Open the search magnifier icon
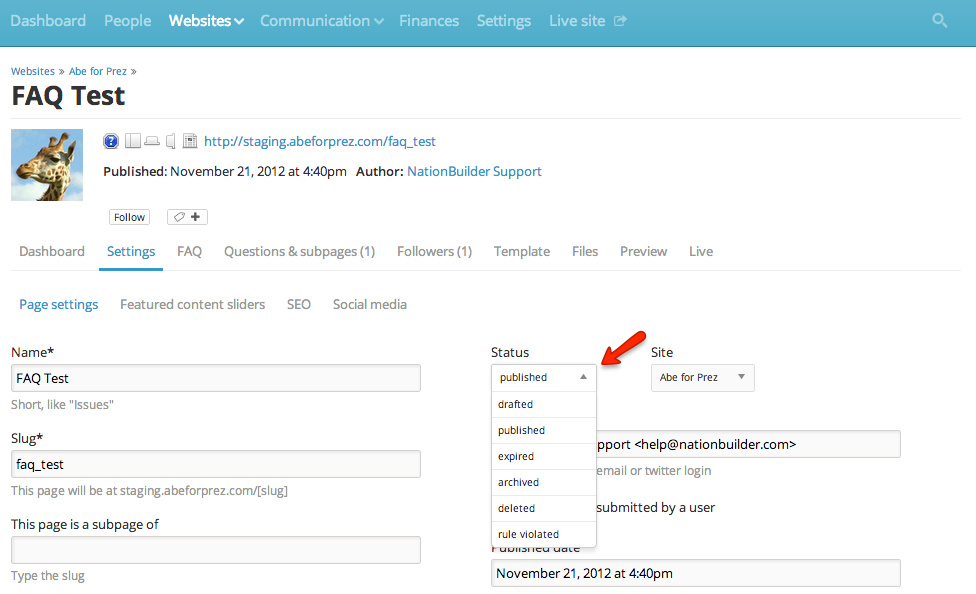976x594 pixels. [939, 21]
